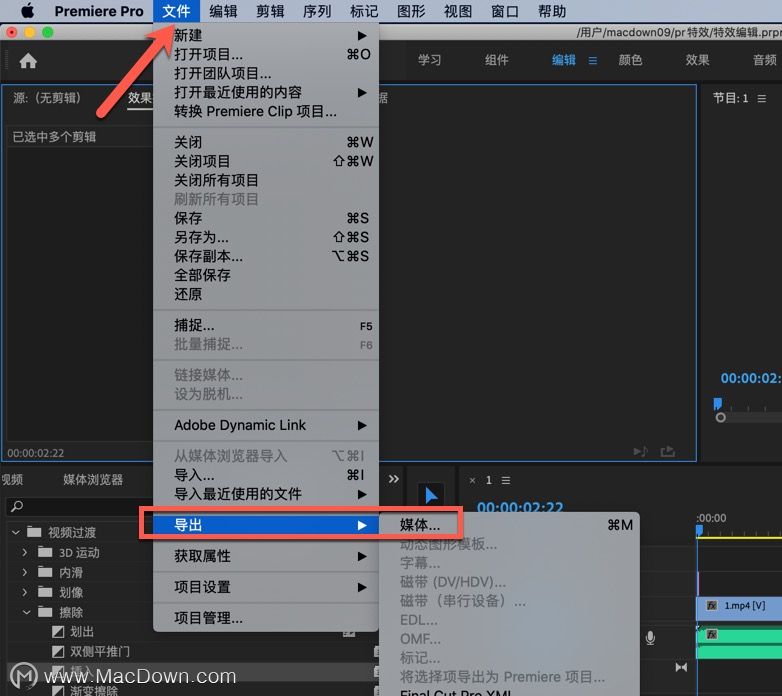Select the Selection arrow tool
The image size is (782, 696).
431,496
